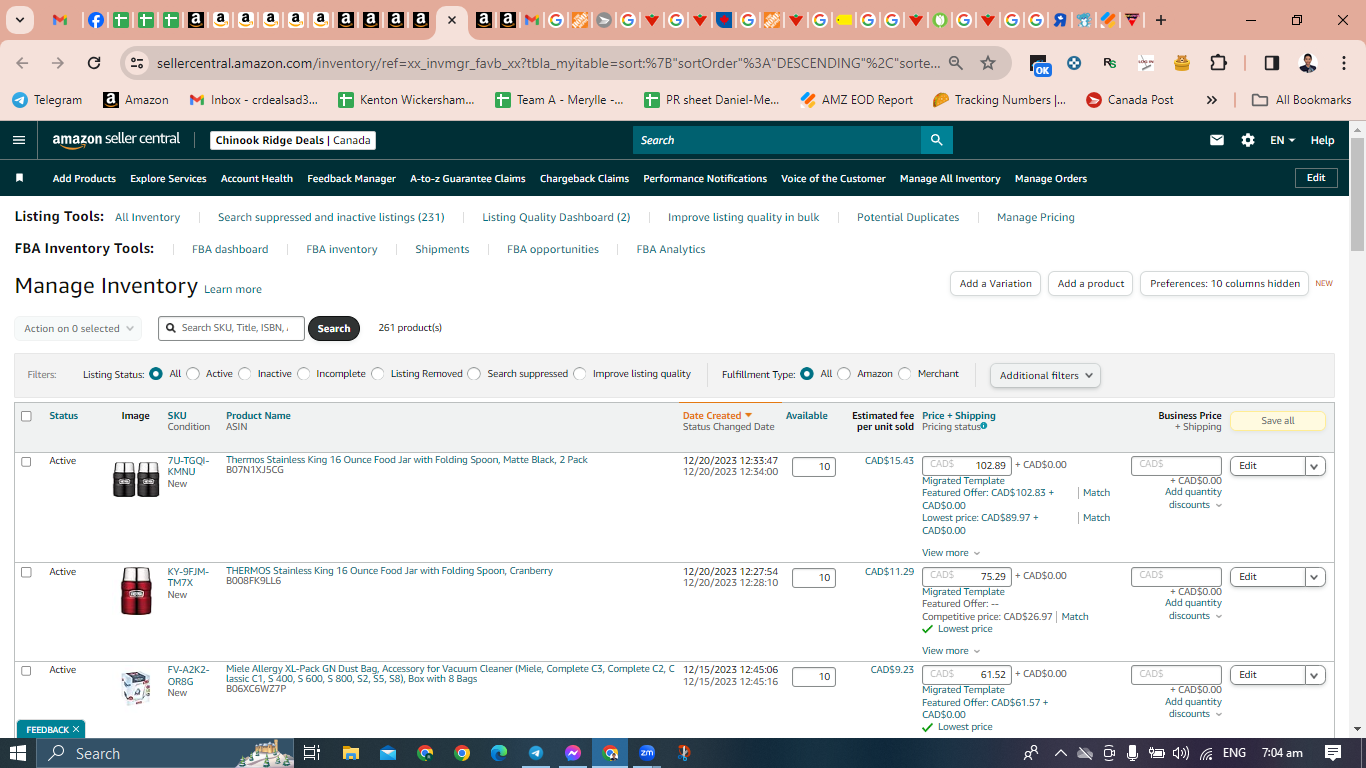1366x768 pixels.
Task: Open the FBA dashboard tool link
Action: (x=230, y=249)
